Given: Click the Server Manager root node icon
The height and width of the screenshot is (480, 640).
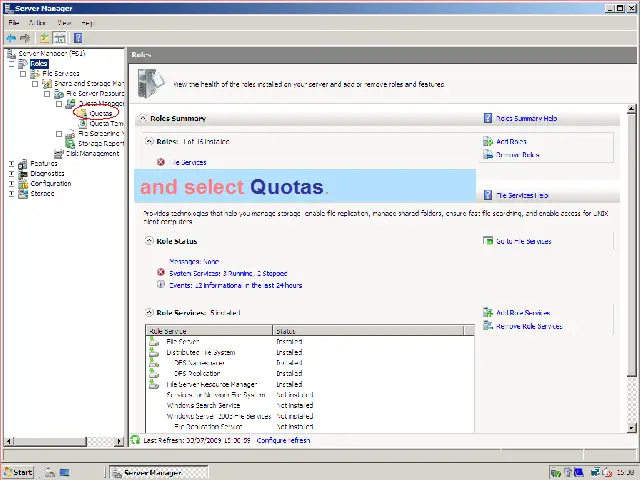Looking at the screenshot, I should [x=11, y=54].
